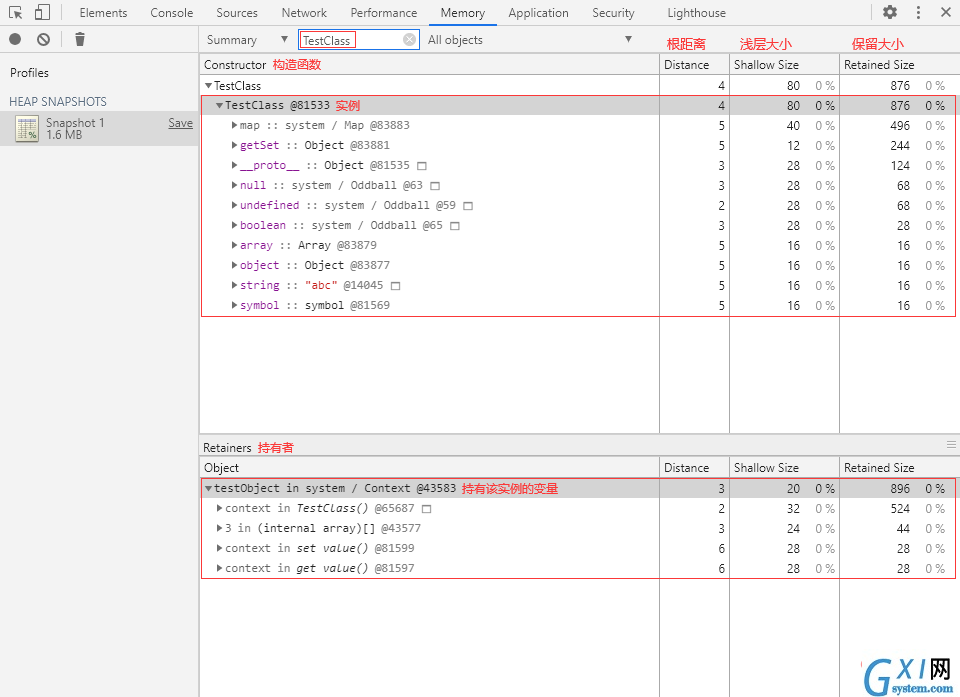
Task: Switch to the Lighthouse tab
Action: pos(696,13)
